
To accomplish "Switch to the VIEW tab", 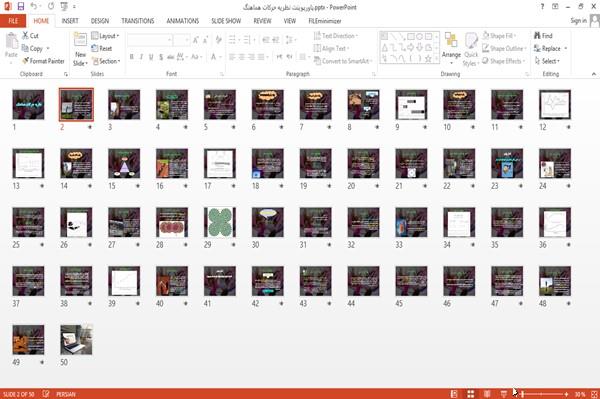I will tap(290, 21).
